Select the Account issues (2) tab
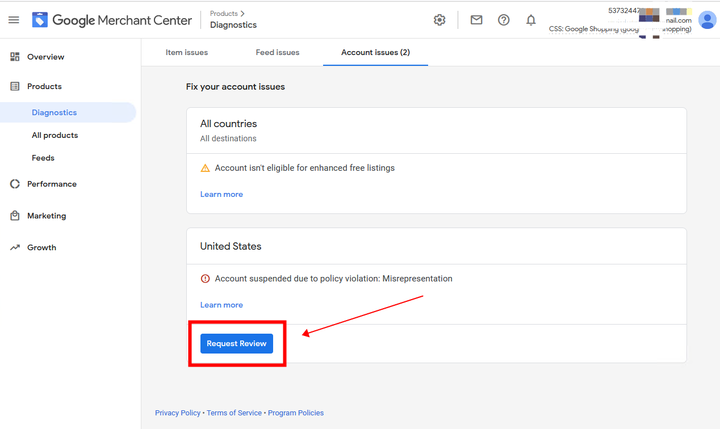The image size is (720, 429). pos(376,52)
